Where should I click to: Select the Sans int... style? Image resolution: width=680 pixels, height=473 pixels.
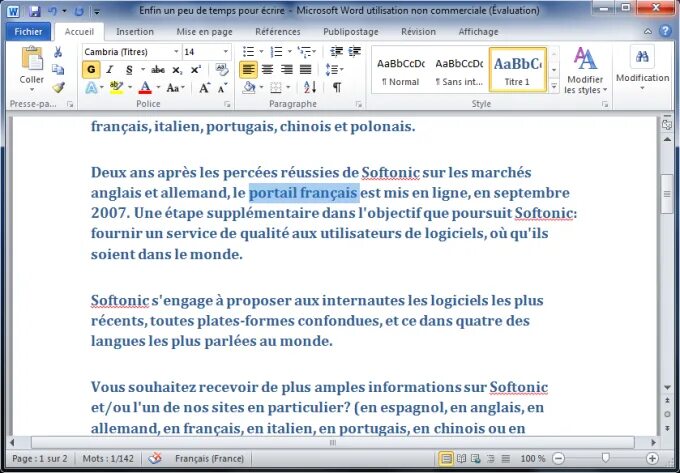tap(459, 70)
